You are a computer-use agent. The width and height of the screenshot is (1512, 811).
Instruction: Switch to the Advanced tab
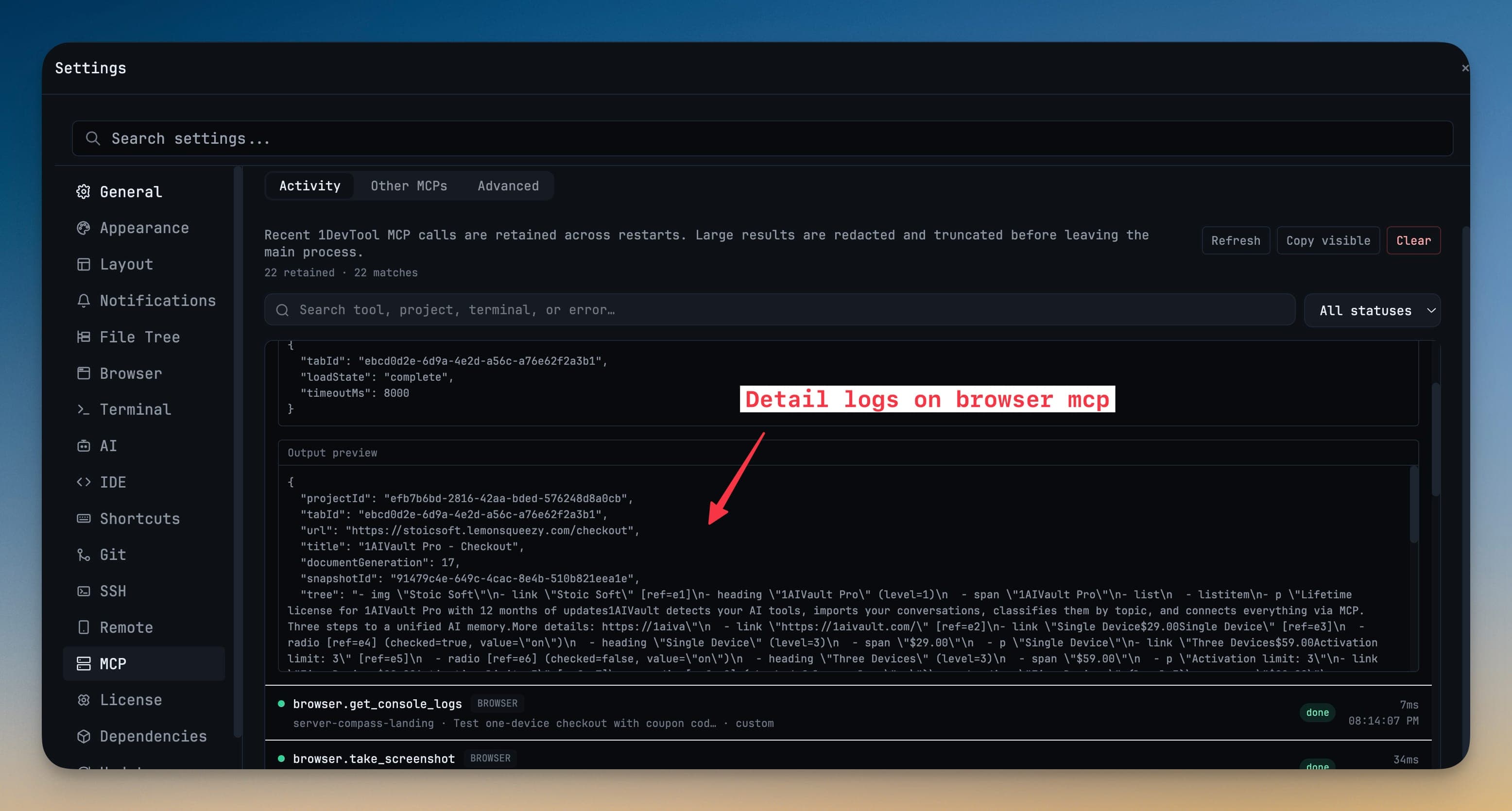click(x=508, y=186)
